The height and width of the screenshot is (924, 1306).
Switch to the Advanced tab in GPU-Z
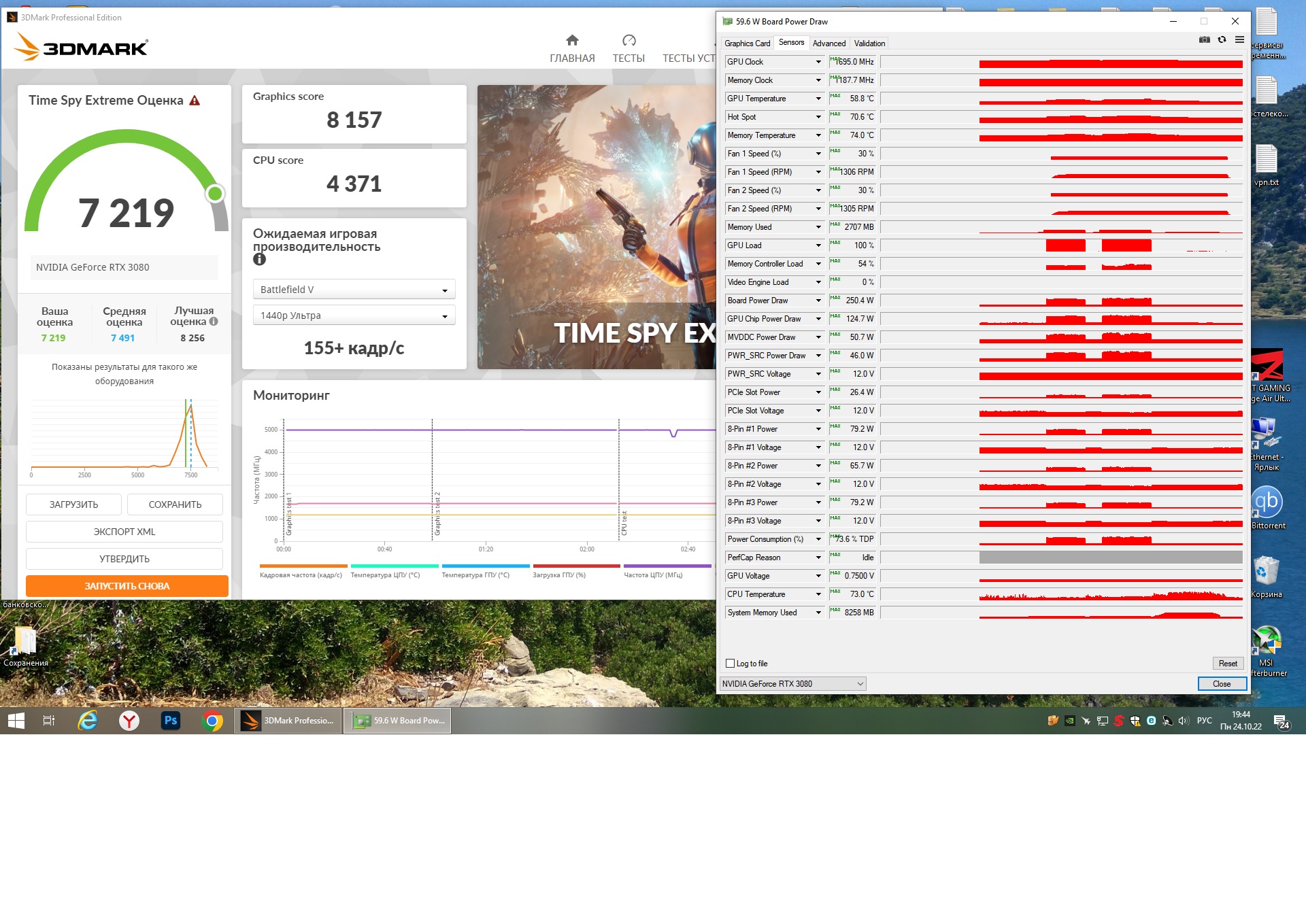[x=828, y=44]
